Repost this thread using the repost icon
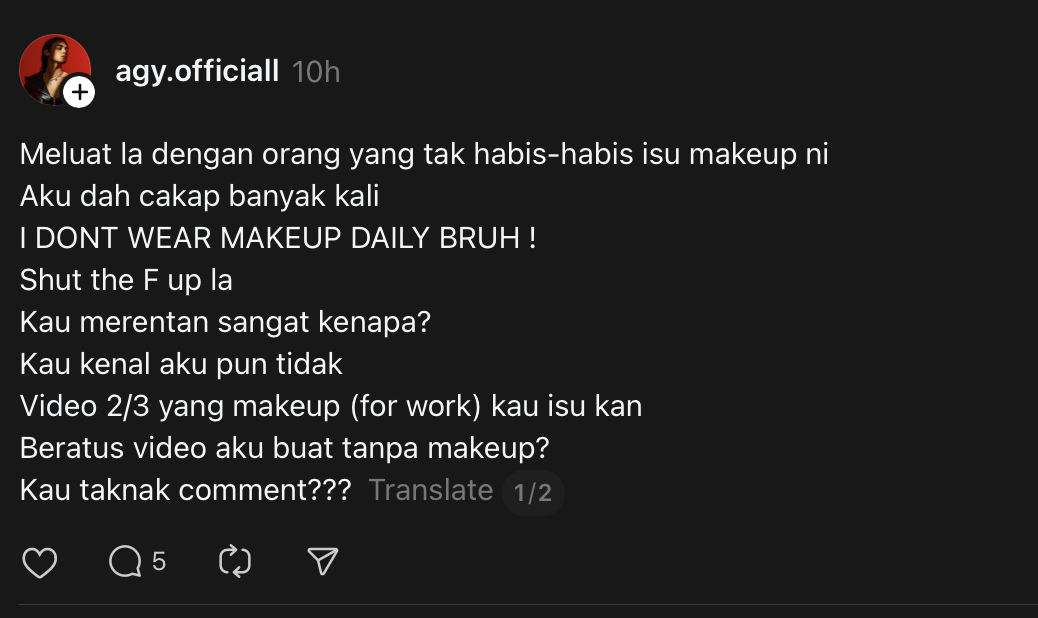Screen dimensions: 1038x618 pyautogui.click(x=234, y=562)
